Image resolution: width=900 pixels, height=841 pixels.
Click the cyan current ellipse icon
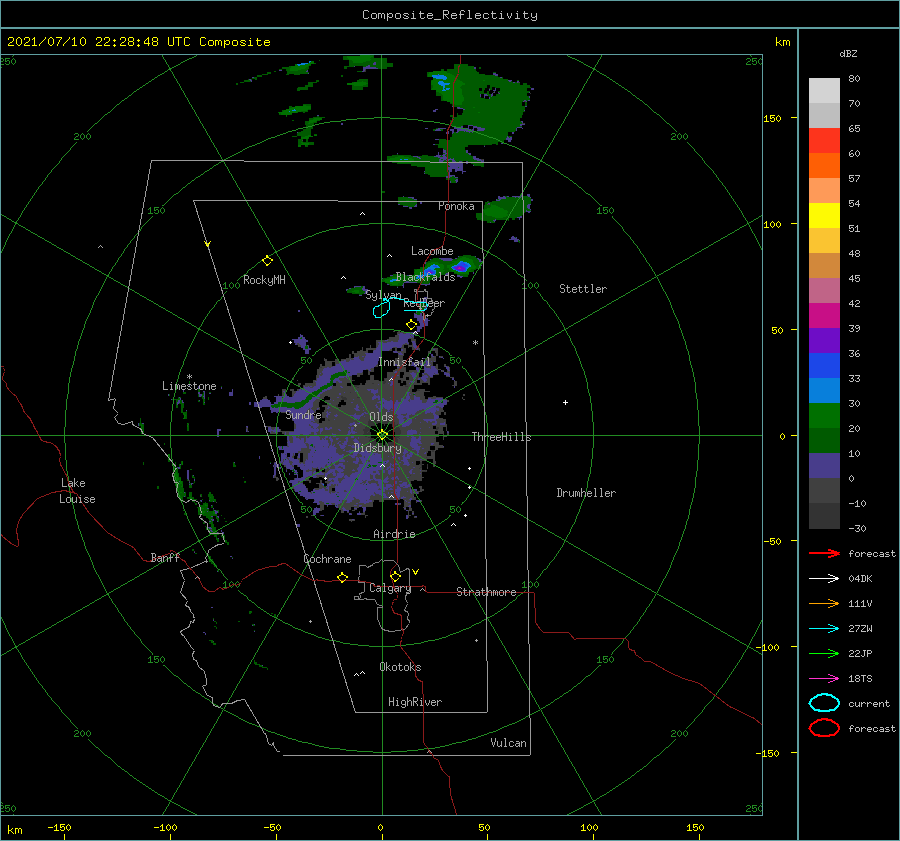point(824,703)
